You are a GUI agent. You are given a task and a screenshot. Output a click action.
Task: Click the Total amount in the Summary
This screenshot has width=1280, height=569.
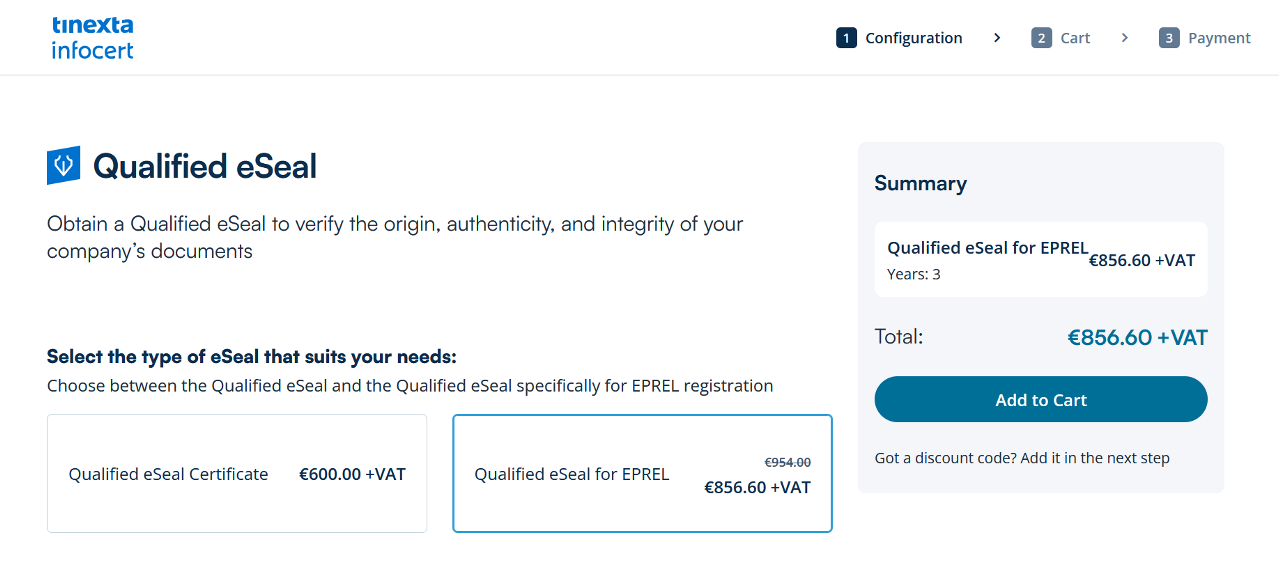point(1137,338)
